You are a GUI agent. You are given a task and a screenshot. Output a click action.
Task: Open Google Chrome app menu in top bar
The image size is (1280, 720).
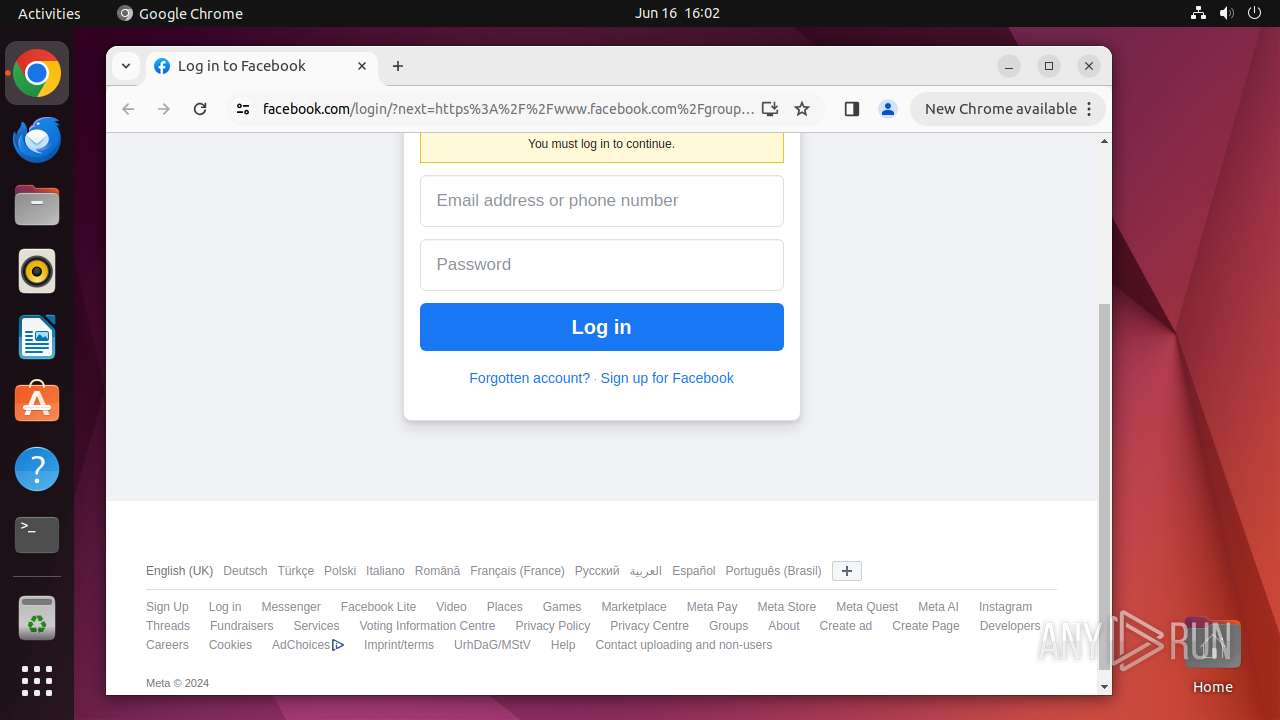tap(180, 13)
